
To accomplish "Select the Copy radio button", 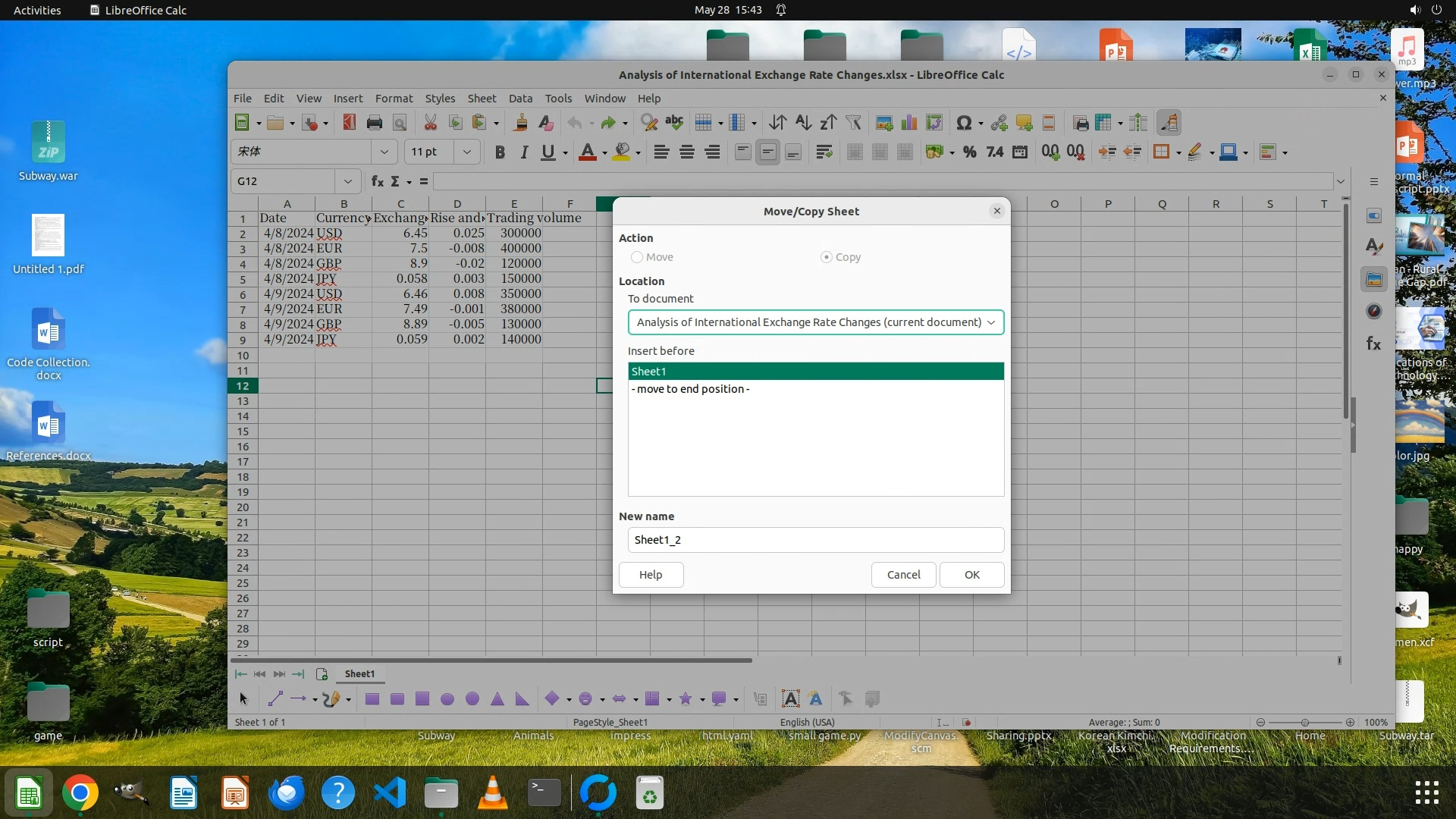I will 827,257.
